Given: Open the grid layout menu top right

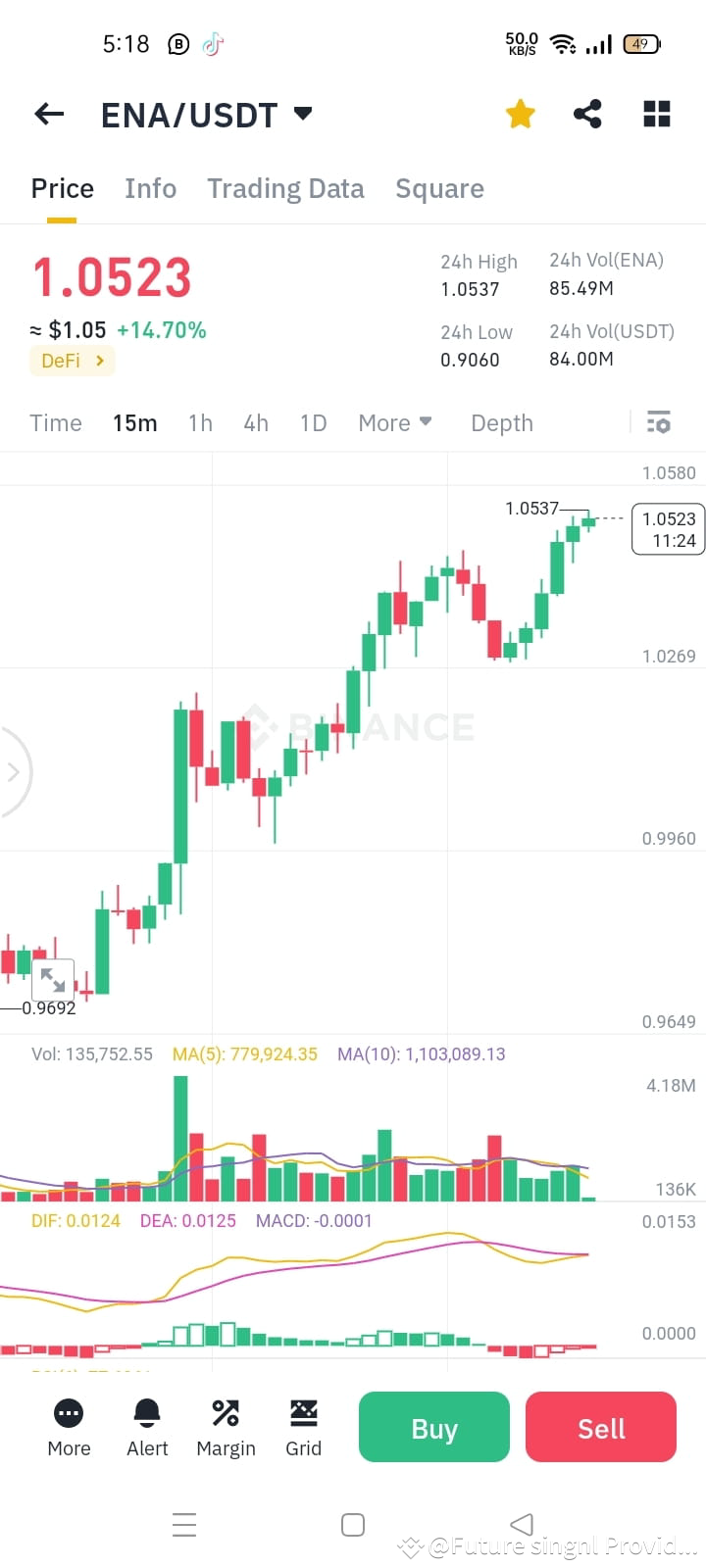Looking at the screenshot, I should 655,114.
